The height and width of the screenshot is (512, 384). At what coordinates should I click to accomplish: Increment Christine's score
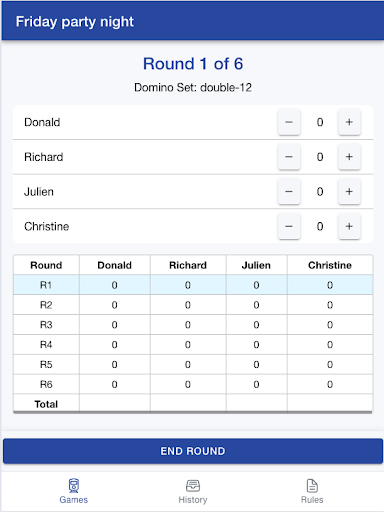(349, 226)
